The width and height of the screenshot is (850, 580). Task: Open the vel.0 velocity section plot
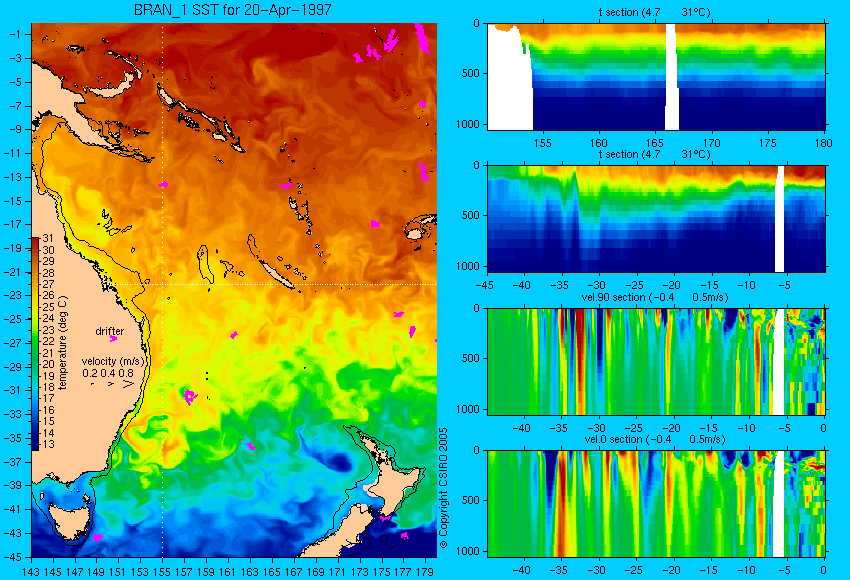pos(656,504)
